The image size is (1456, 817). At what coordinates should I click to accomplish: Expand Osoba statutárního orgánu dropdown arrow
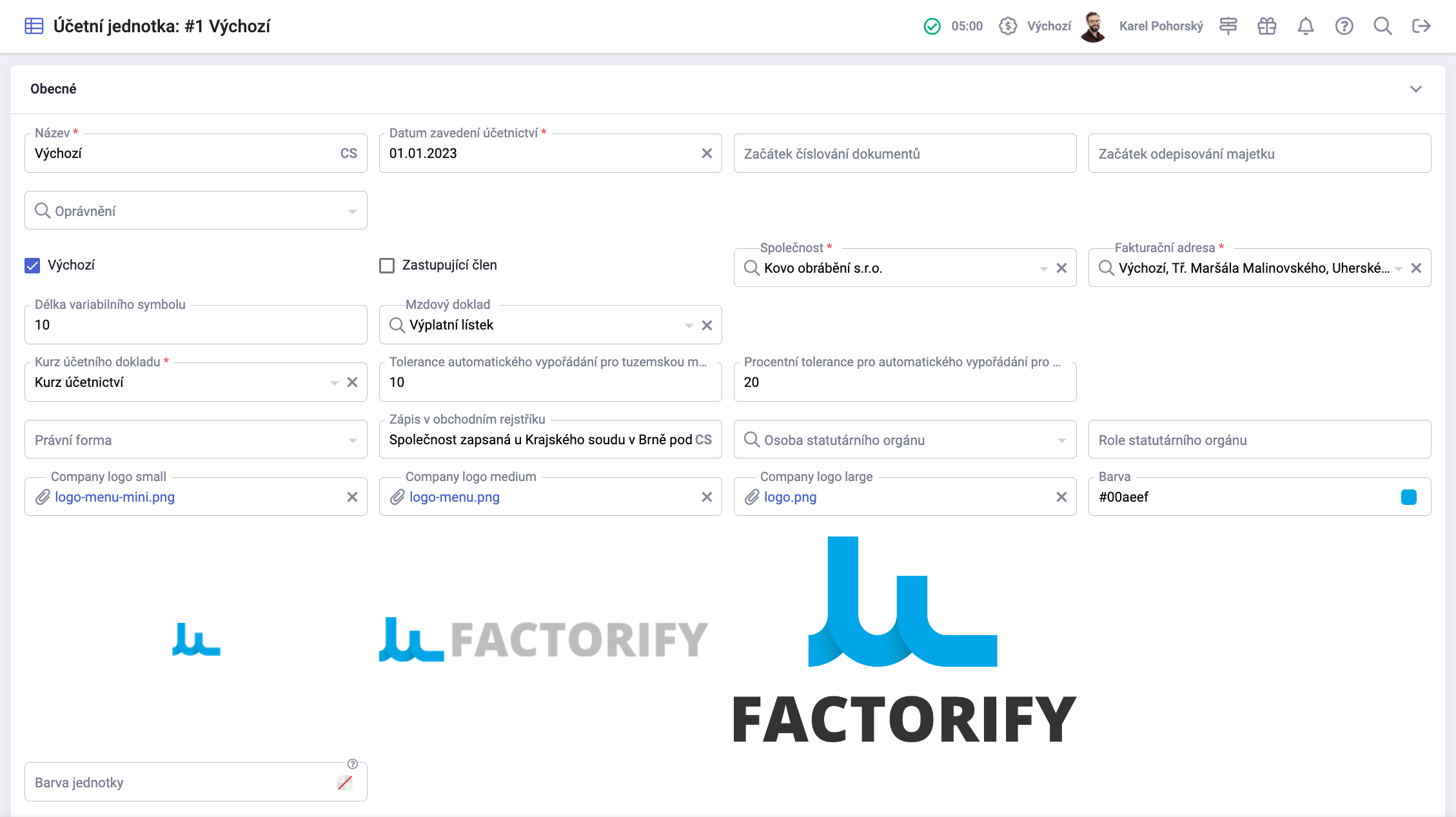click(x=1061, y=441)
